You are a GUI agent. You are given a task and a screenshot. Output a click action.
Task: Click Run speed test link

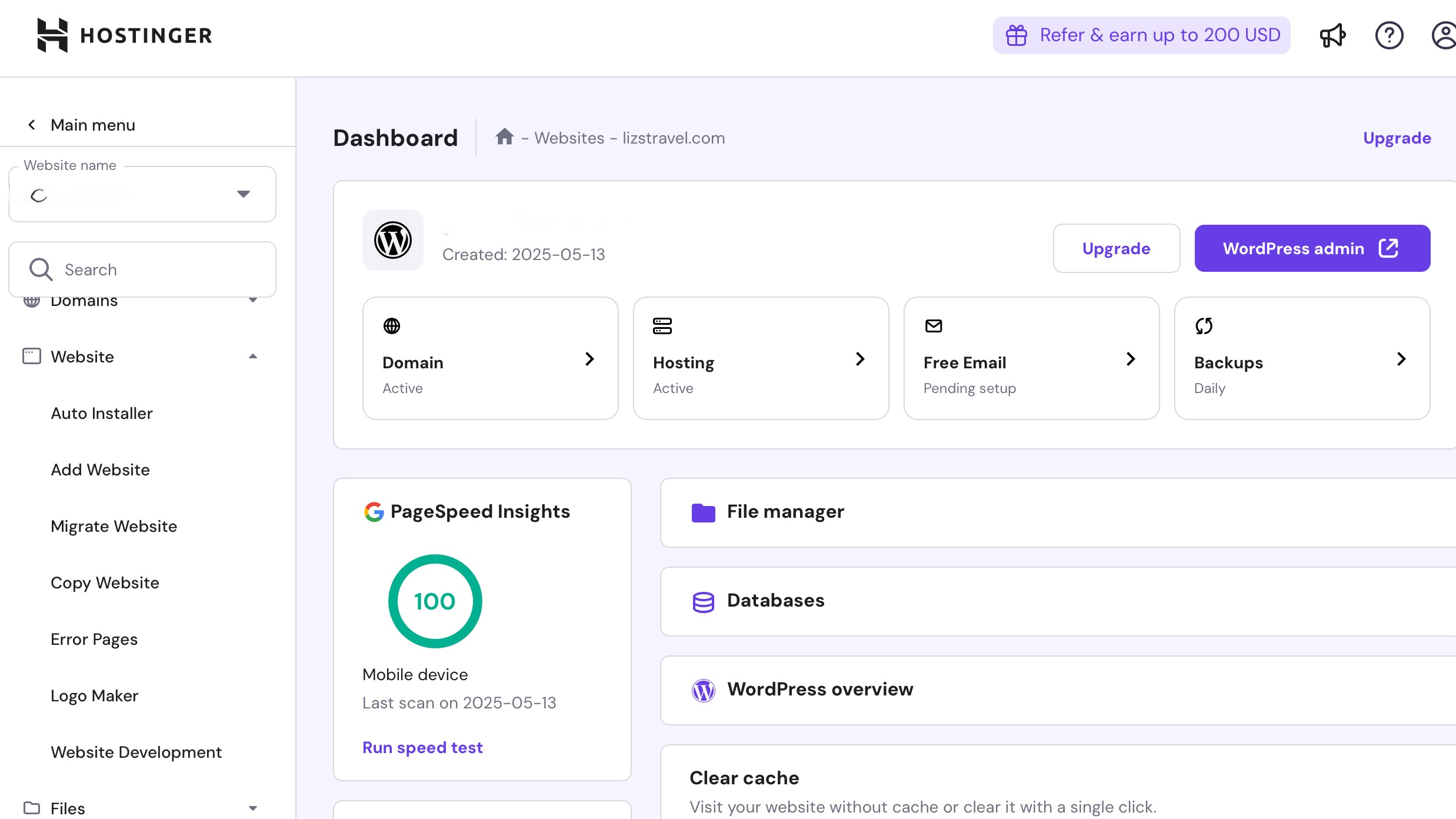coord(422,747)
